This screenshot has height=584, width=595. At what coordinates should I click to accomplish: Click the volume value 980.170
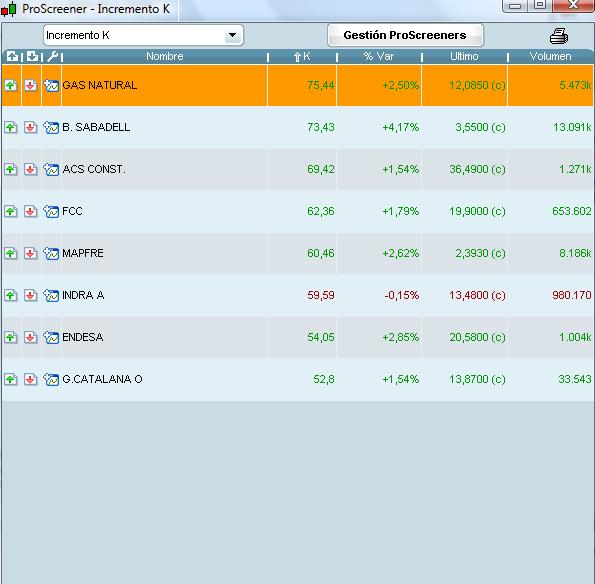(571, 295)
